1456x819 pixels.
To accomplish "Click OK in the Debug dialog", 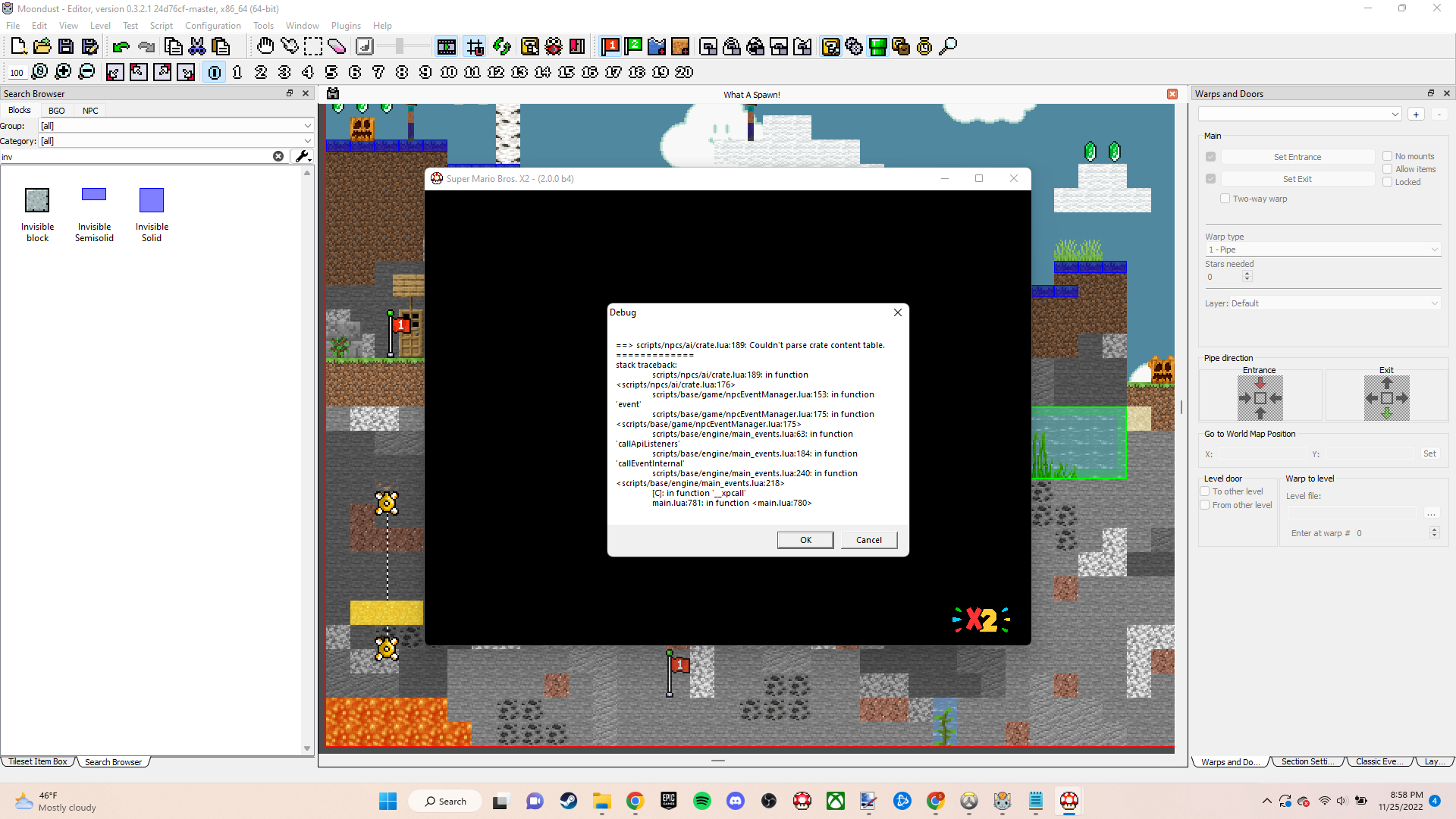I will [x=805, y=540].
